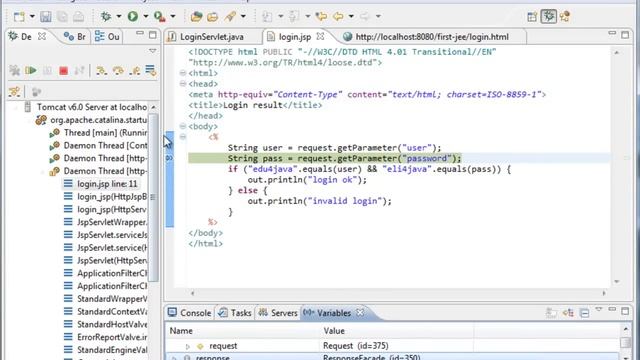This screenshot has width=640, height=360.
Task: Click the Step Over icon
Action: (x=118, y=71)
